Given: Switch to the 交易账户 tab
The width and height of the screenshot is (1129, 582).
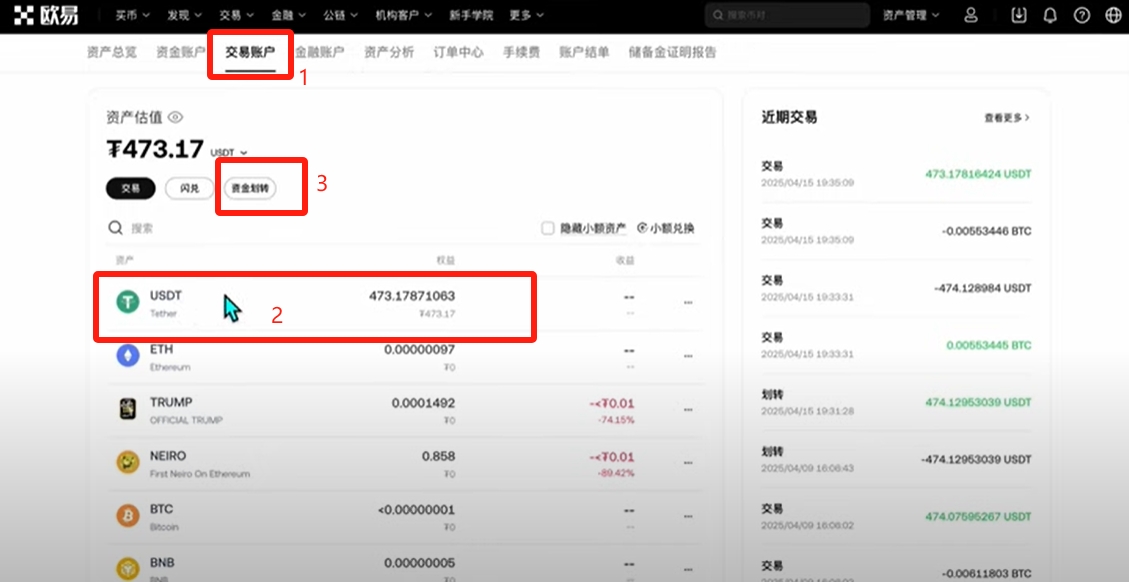Looking at the screenshot, I should tap(250, 52).
